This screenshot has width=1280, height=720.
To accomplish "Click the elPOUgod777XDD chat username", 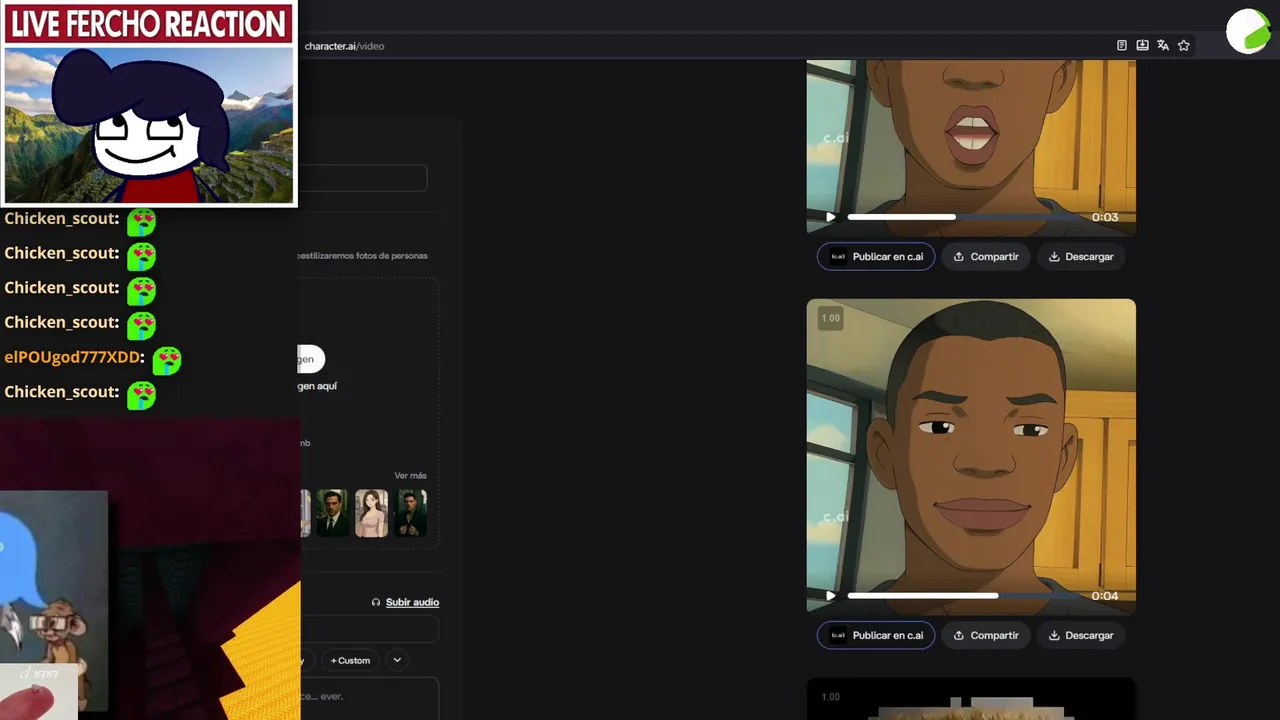I will [x=74, y=357].
